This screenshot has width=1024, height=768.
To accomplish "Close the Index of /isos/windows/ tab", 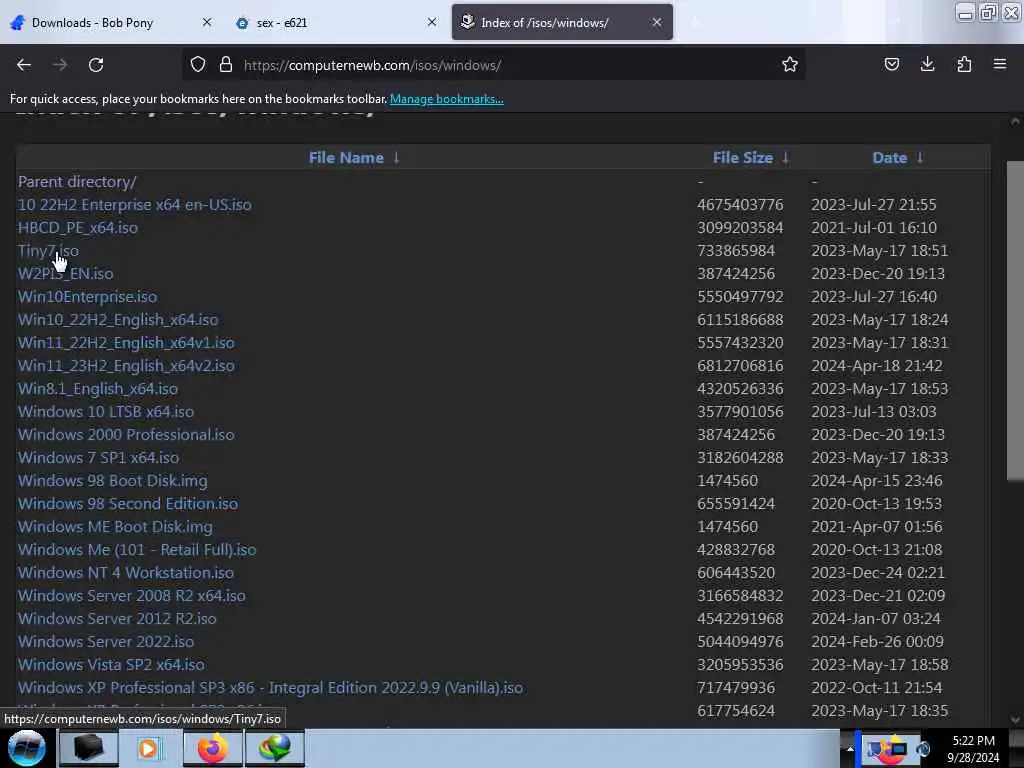I will click(x=657, y=22).
